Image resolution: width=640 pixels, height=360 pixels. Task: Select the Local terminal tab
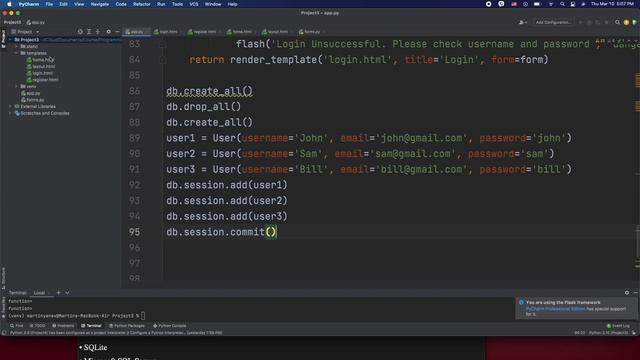click(39, 293)
